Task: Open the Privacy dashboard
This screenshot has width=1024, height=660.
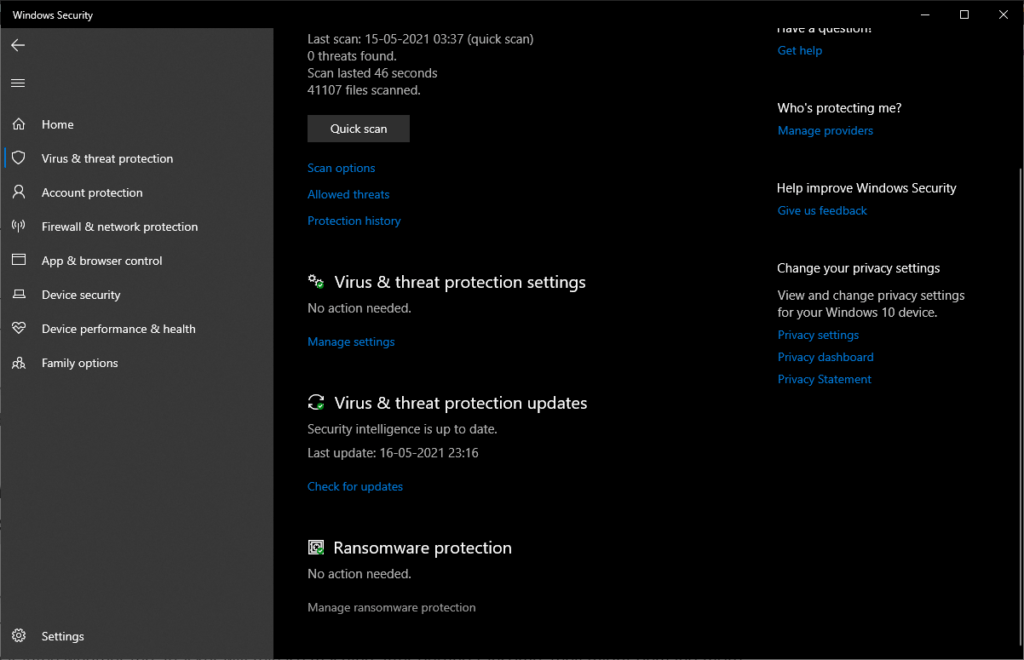Action: coord(825,357)
